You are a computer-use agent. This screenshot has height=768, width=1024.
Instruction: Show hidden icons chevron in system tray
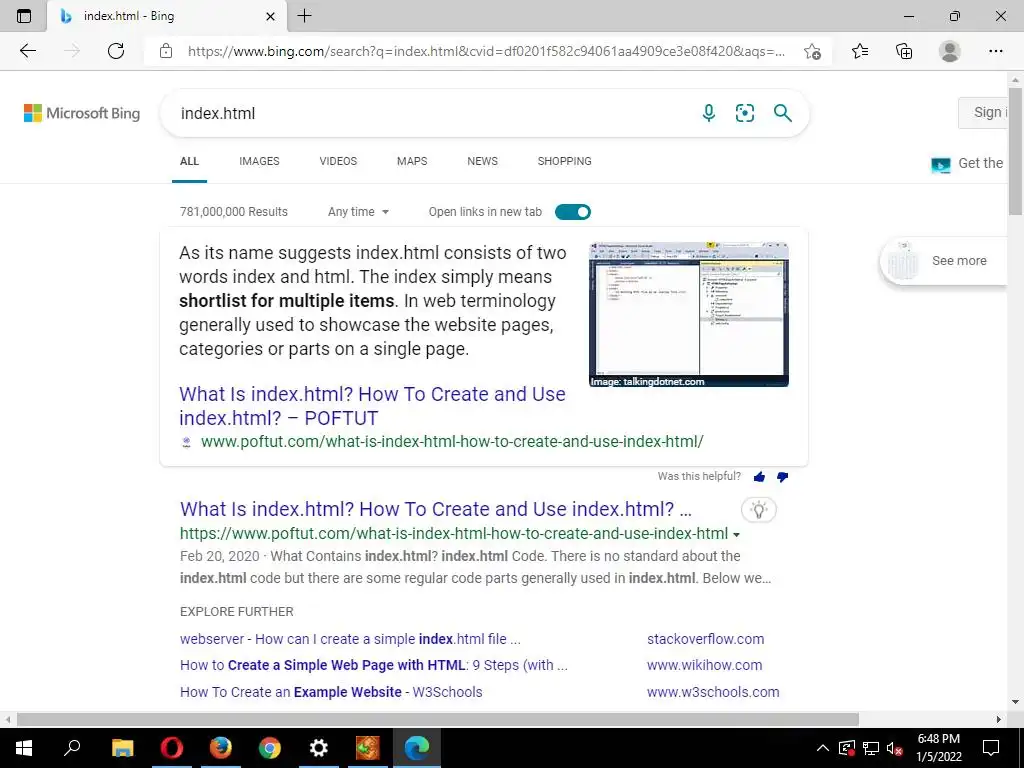[x=823, y=748]
